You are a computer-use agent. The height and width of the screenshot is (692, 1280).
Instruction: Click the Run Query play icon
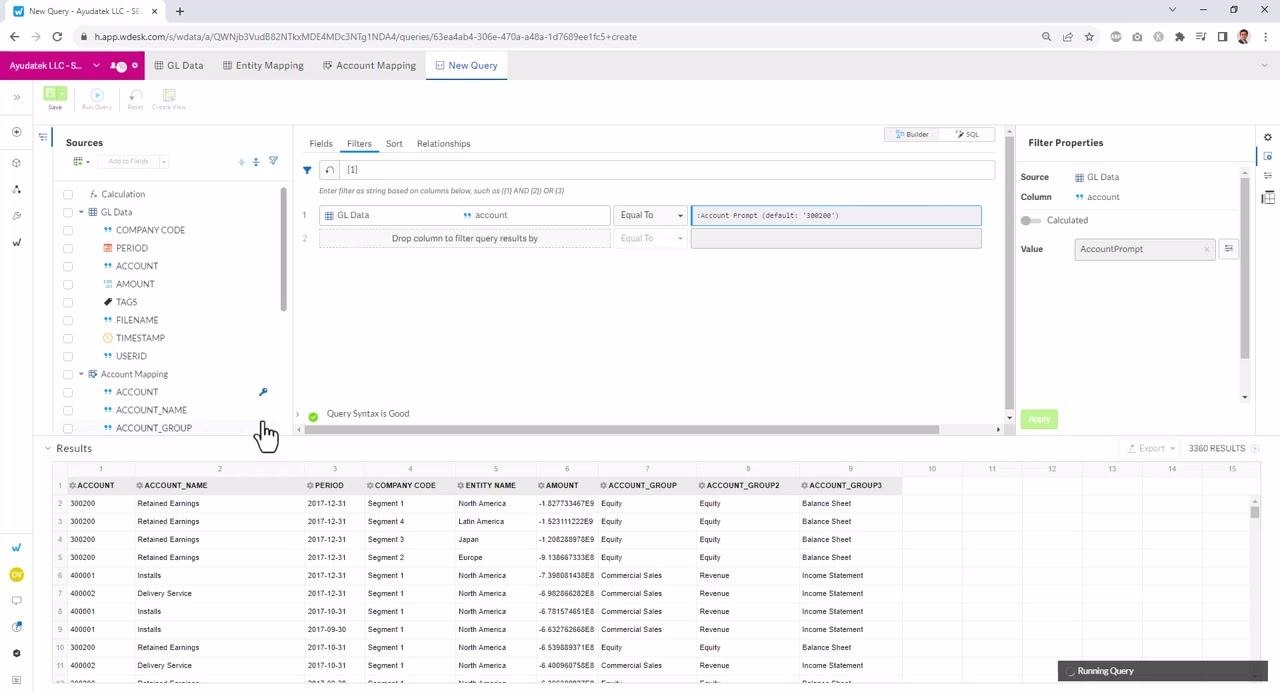(x=97, y=95)
